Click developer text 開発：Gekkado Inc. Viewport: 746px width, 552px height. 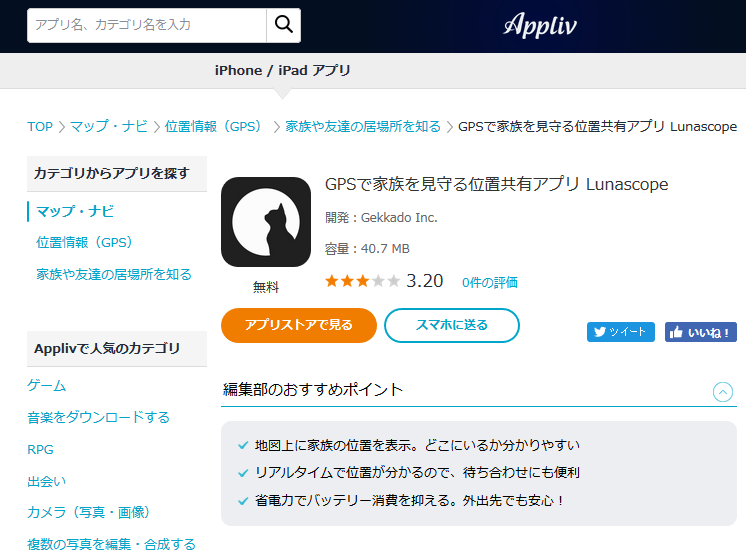tap(381, 217)
